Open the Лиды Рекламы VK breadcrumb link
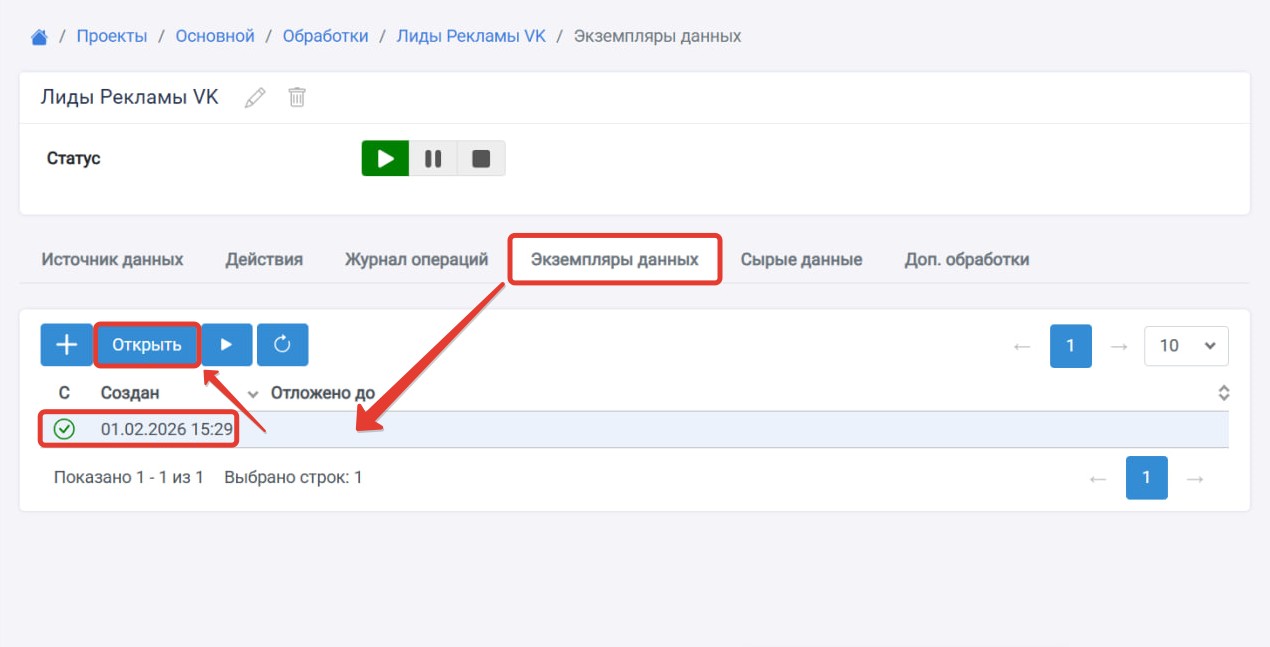 point(472,36)
